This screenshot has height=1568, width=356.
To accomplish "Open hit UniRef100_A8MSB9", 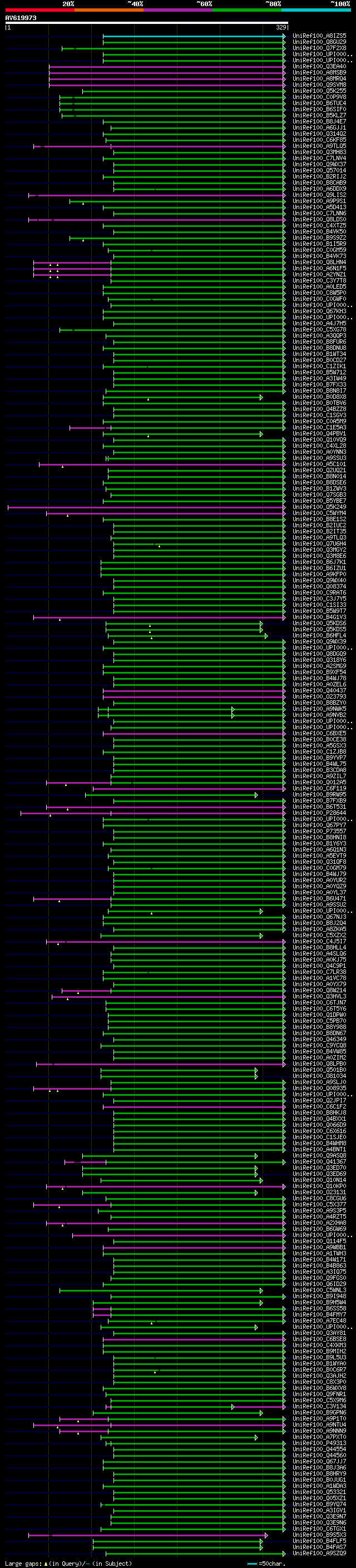I will click(x=319, y=73).
